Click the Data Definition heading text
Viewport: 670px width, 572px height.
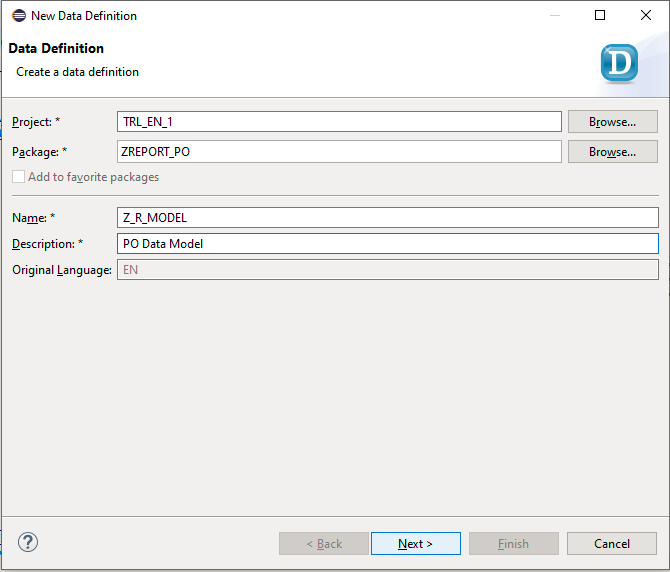coord(56,48)
